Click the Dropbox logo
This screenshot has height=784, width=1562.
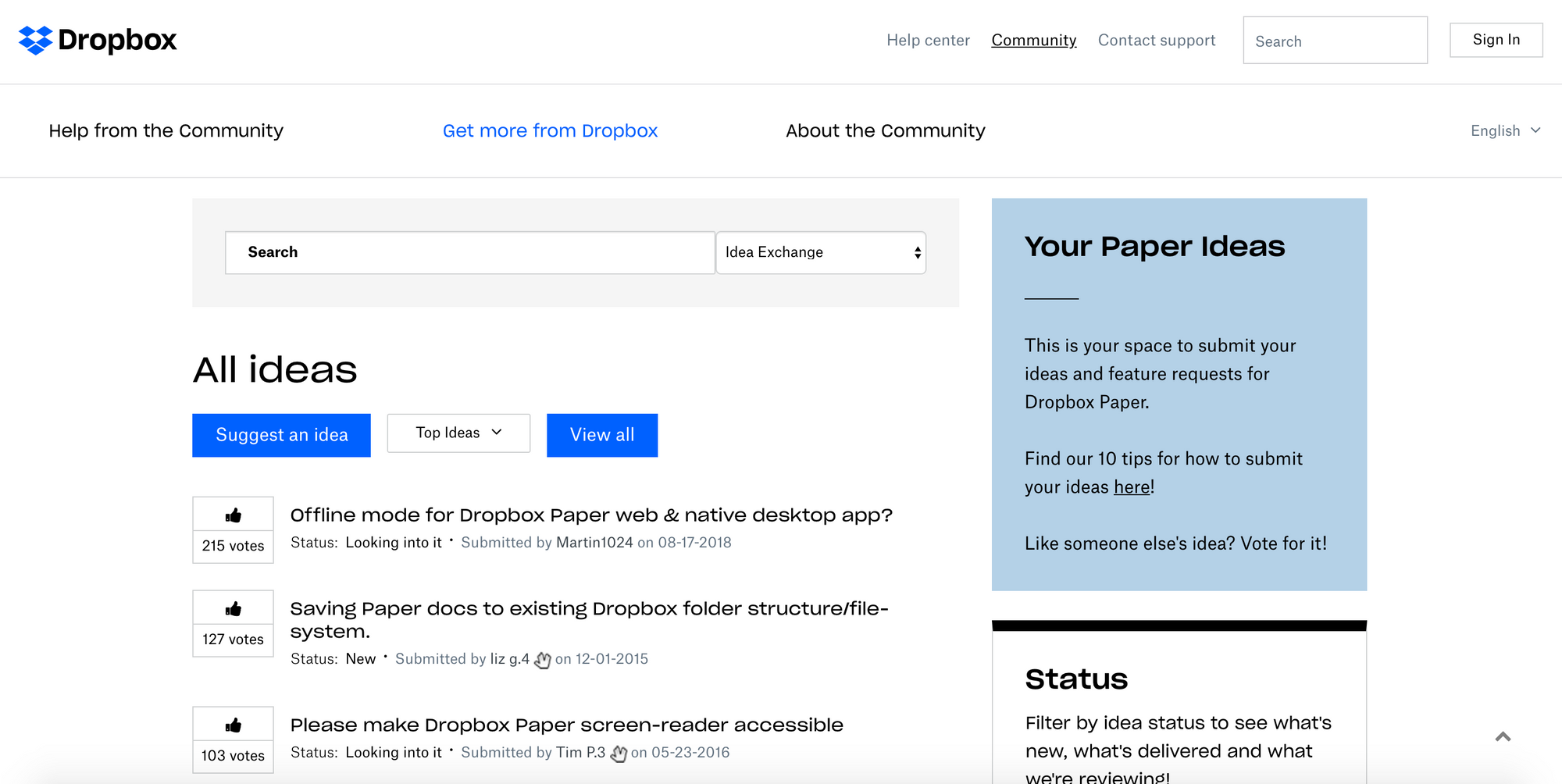pyautogui.click(x=98, y=40)
